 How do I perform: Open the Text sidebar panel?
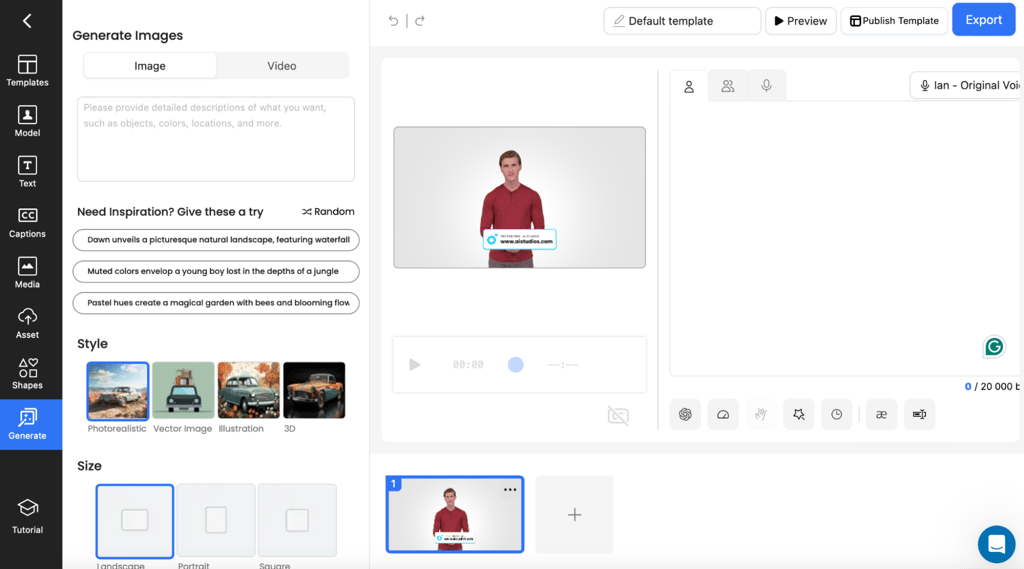[27, 172]
